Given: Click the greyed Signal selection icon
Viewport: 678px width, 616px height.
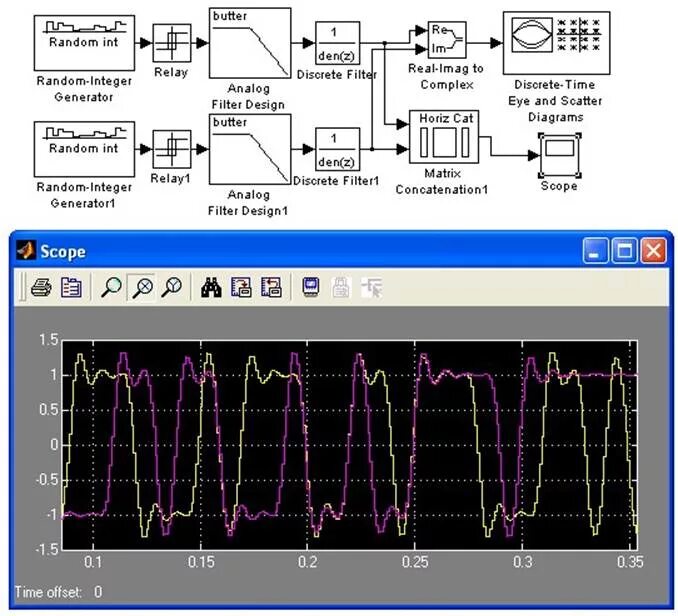Looking at the screenshot, I should pyautogui.click(x=372, y=287).
